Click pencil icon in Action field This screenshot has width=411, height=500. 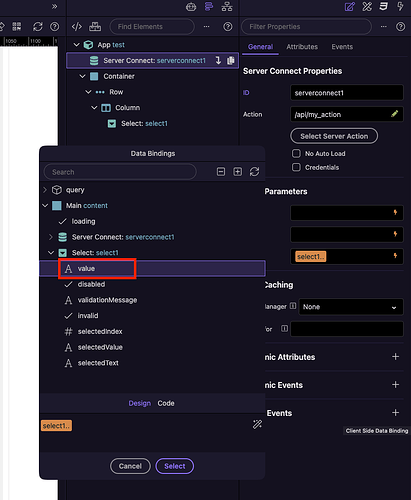[395, 114]
